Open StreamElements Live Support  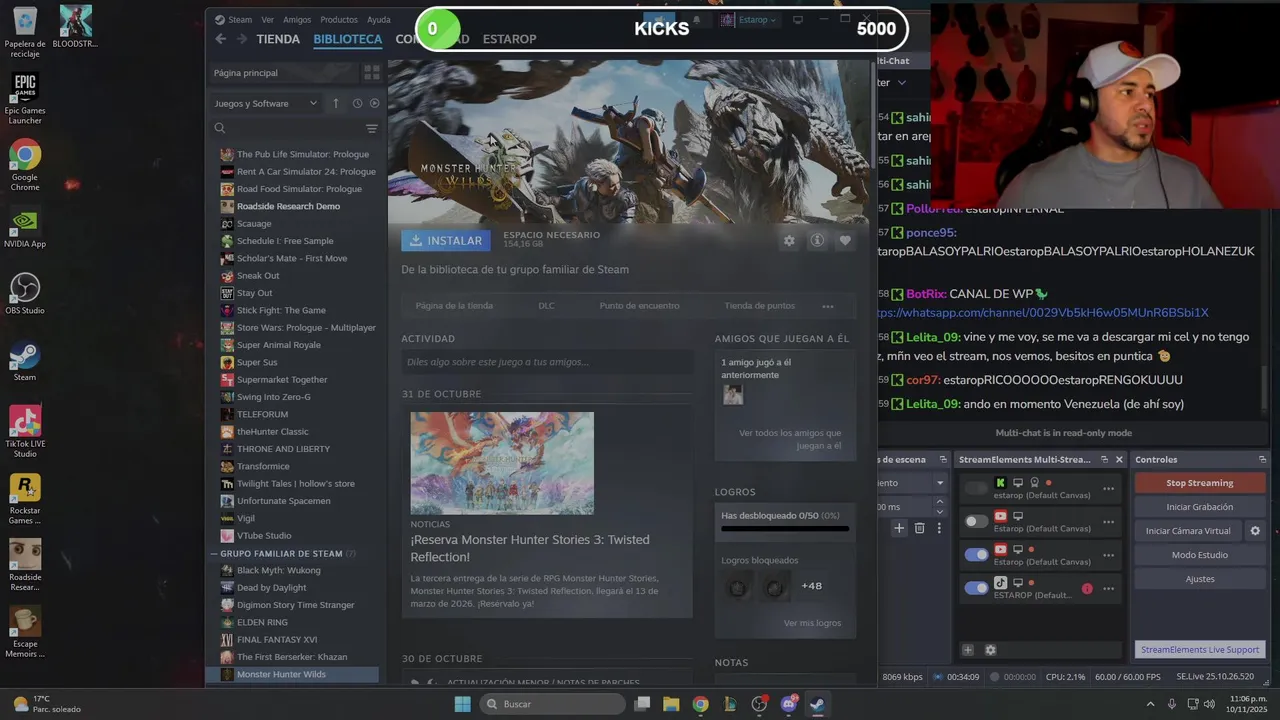(1200, 650)
